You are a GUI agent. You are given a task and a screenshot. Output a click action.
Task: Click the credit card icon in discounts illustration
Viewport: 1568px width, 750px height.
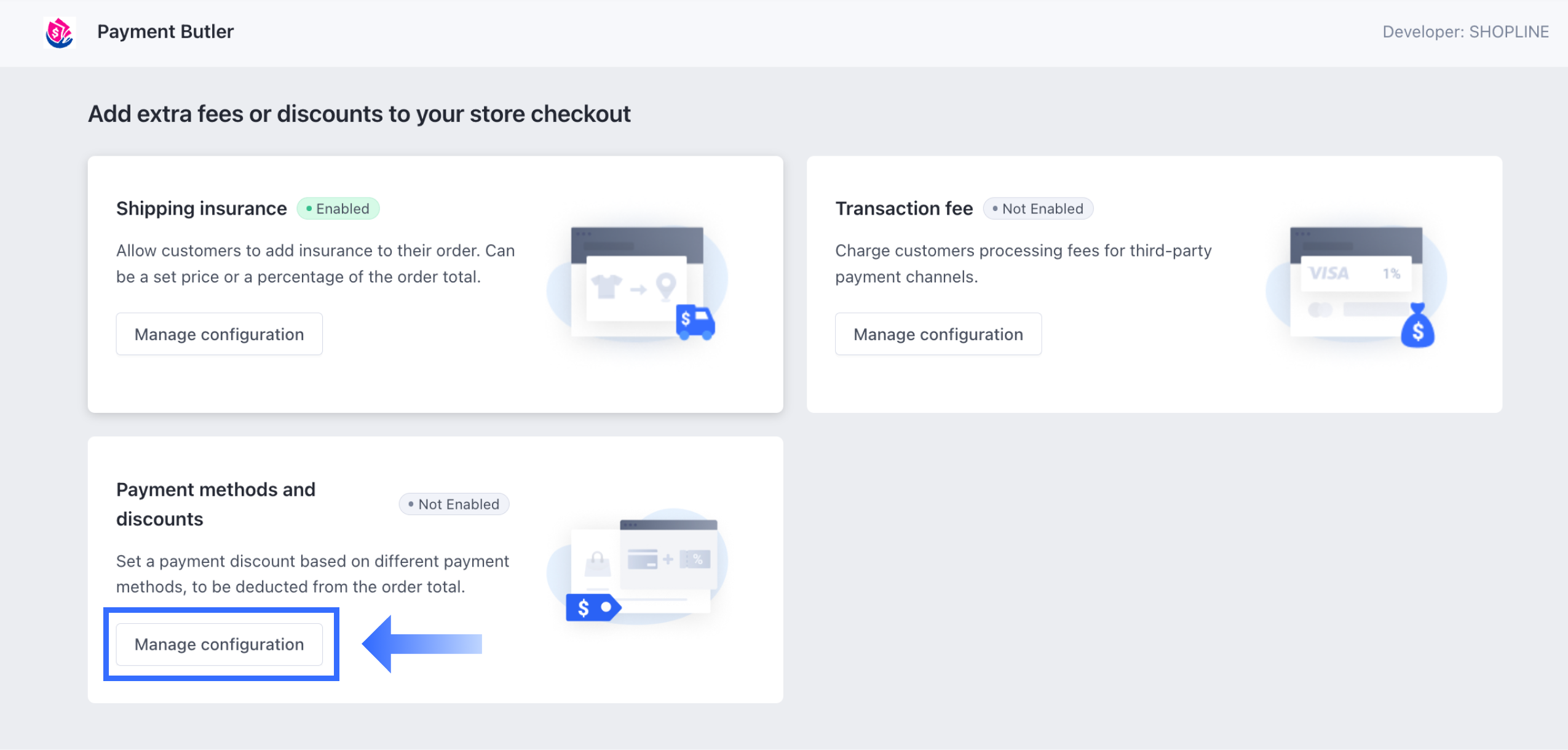(x=643, y=559)
